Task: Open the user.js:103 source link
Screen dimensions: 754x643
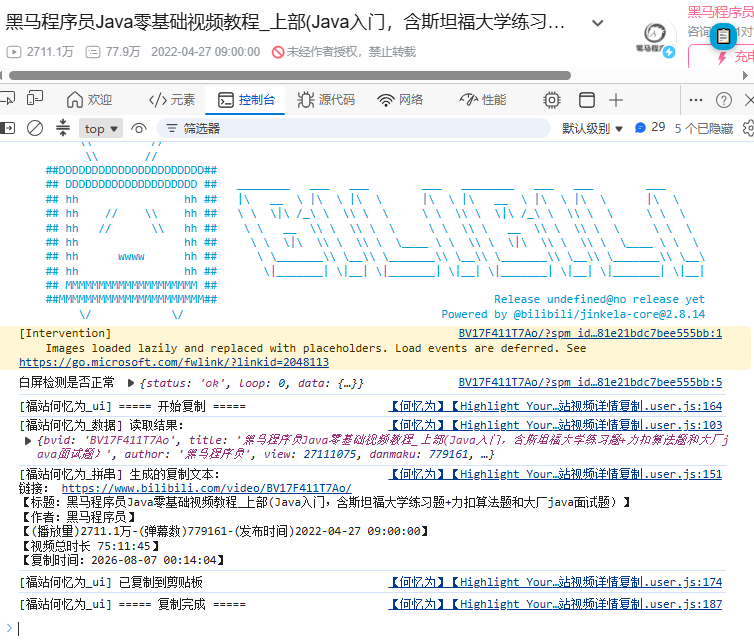Action: 555,425
